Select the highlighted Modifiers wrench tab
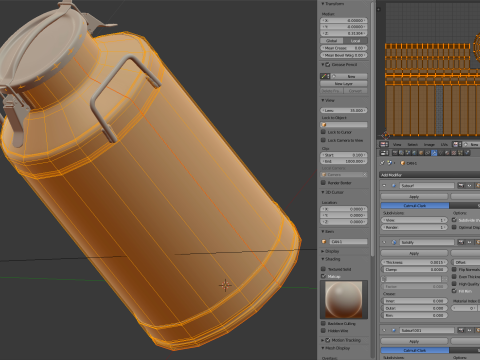Screen dimensions: 480x360 pos(434,153)
